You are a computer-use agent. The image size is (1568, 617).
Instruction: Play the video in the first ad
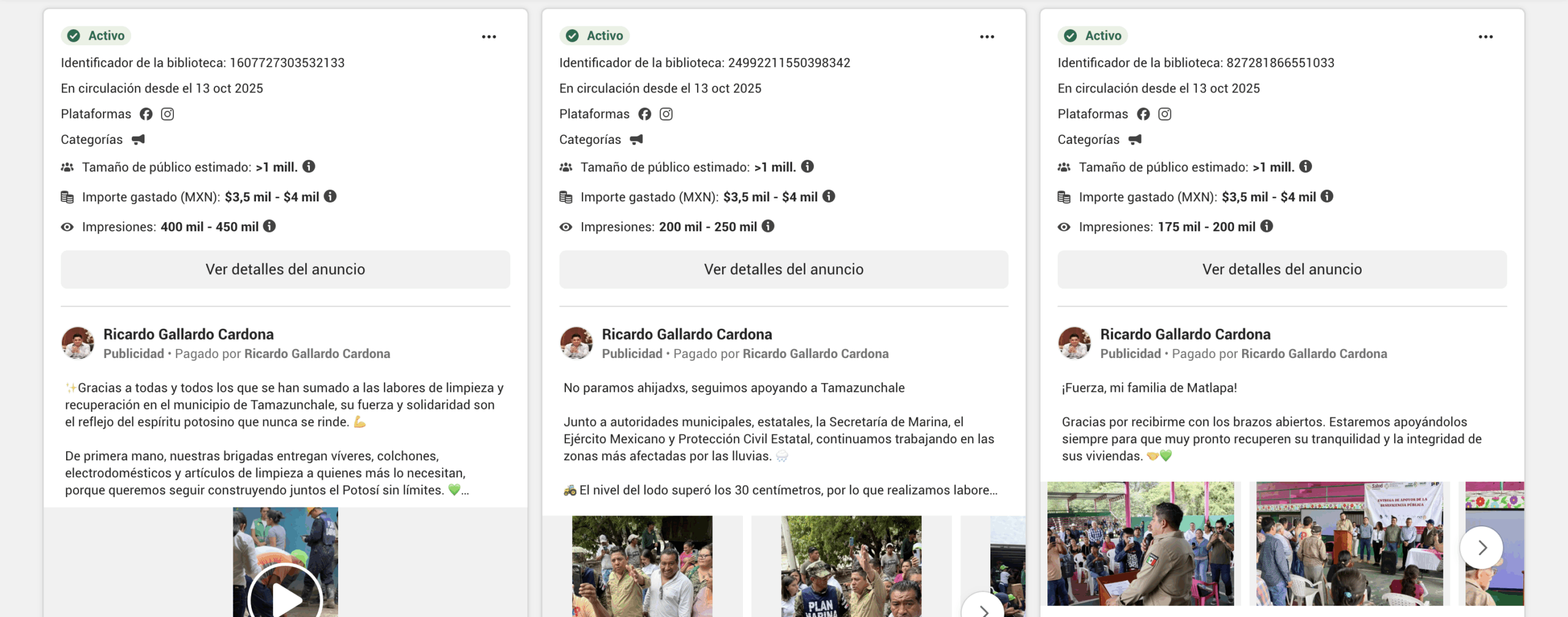(x=285, y=597)
